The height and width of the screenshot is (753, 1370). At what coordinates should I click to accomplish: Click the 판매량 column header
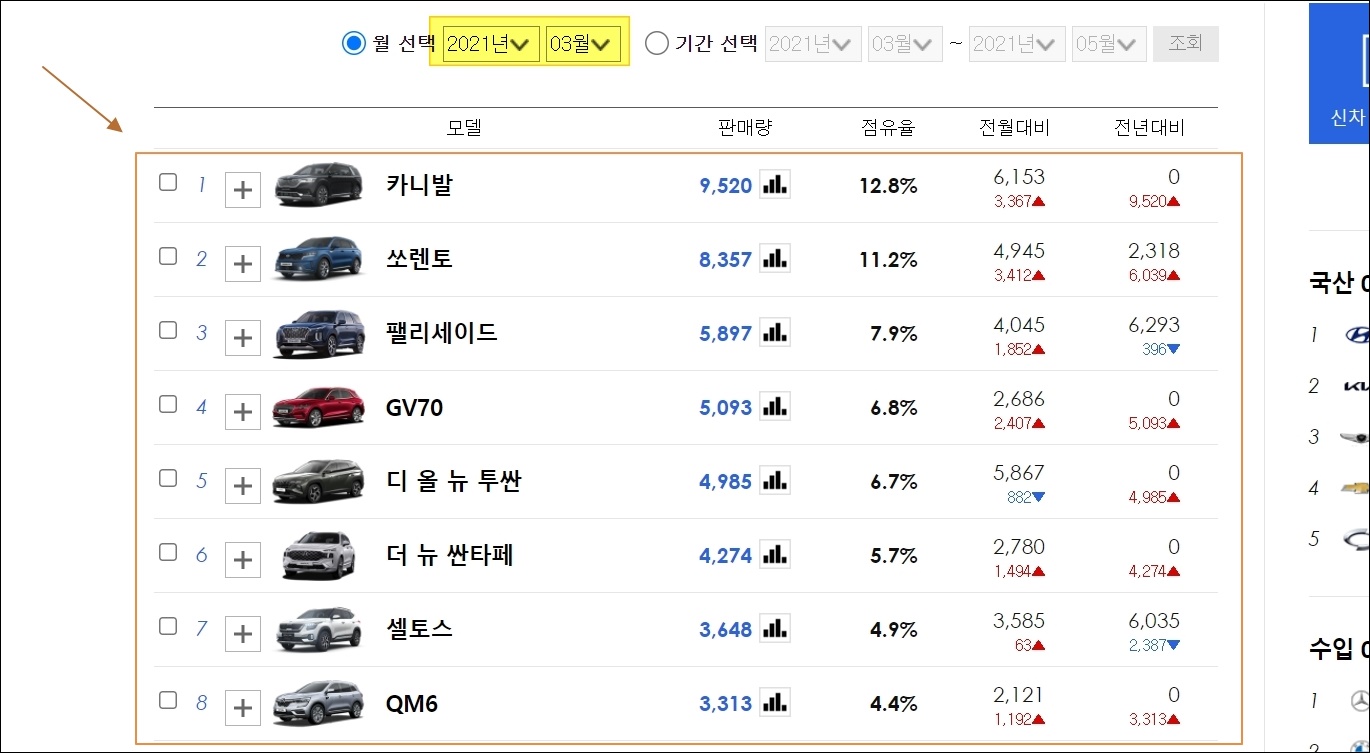745,128
